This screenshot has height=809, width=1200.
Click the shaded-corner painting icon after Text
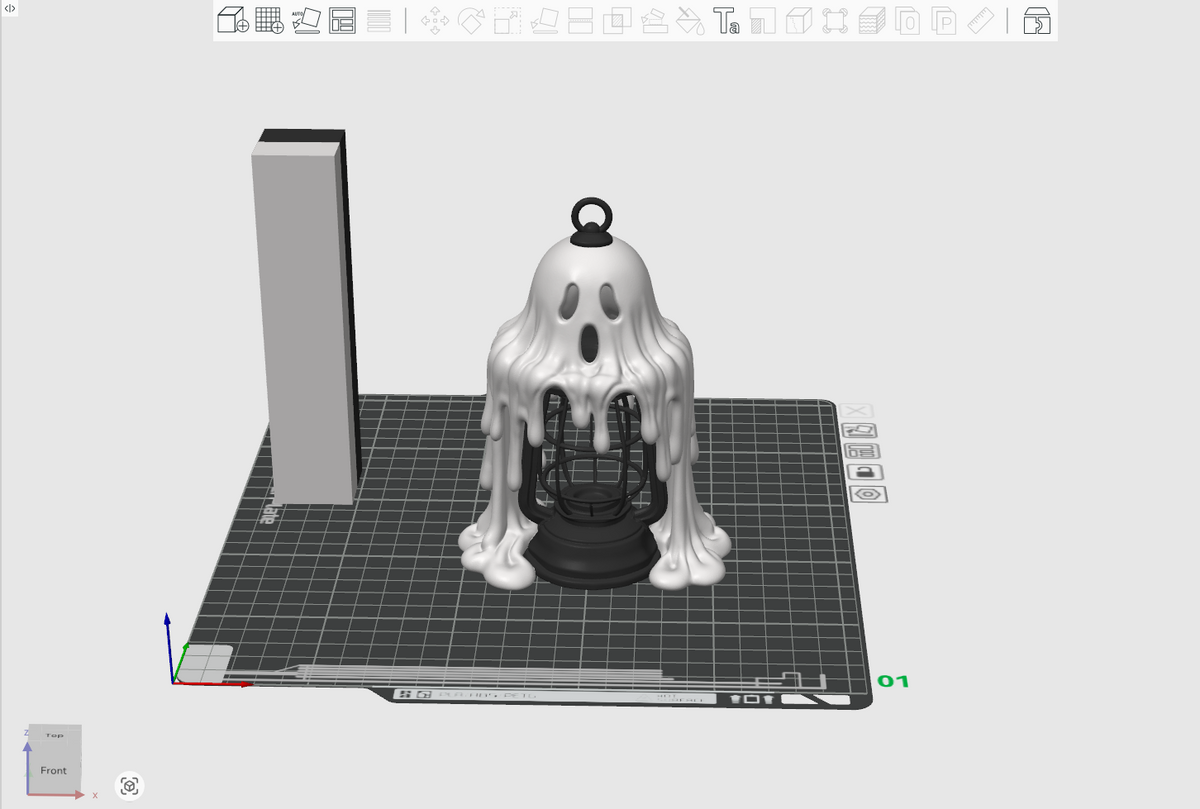point(762,21)
